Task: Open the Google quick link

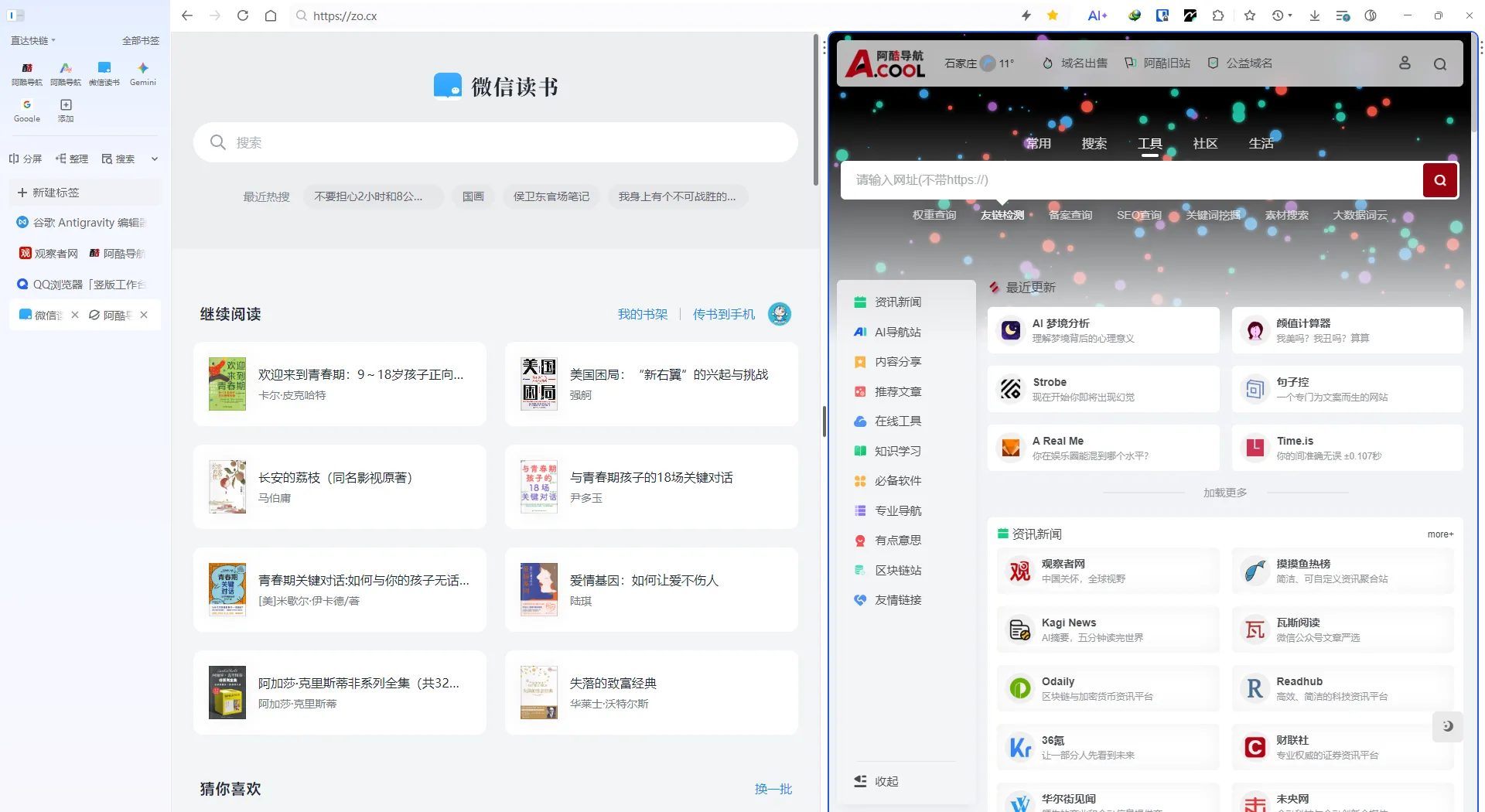Action: tap(26, 109)
